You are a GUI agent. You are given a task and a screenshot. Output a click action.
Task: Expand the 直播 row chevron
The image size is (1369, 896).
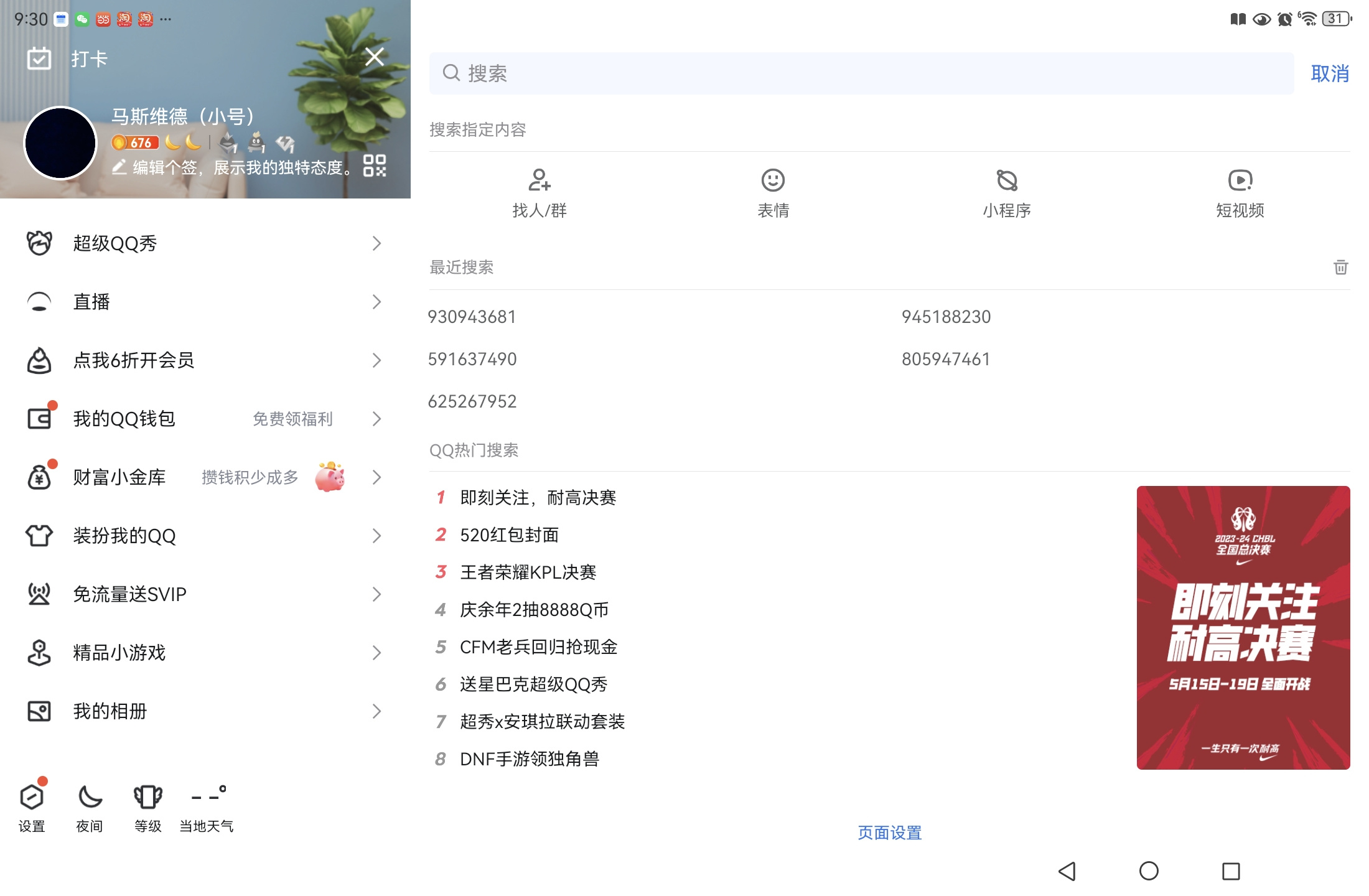pos(376,301)
